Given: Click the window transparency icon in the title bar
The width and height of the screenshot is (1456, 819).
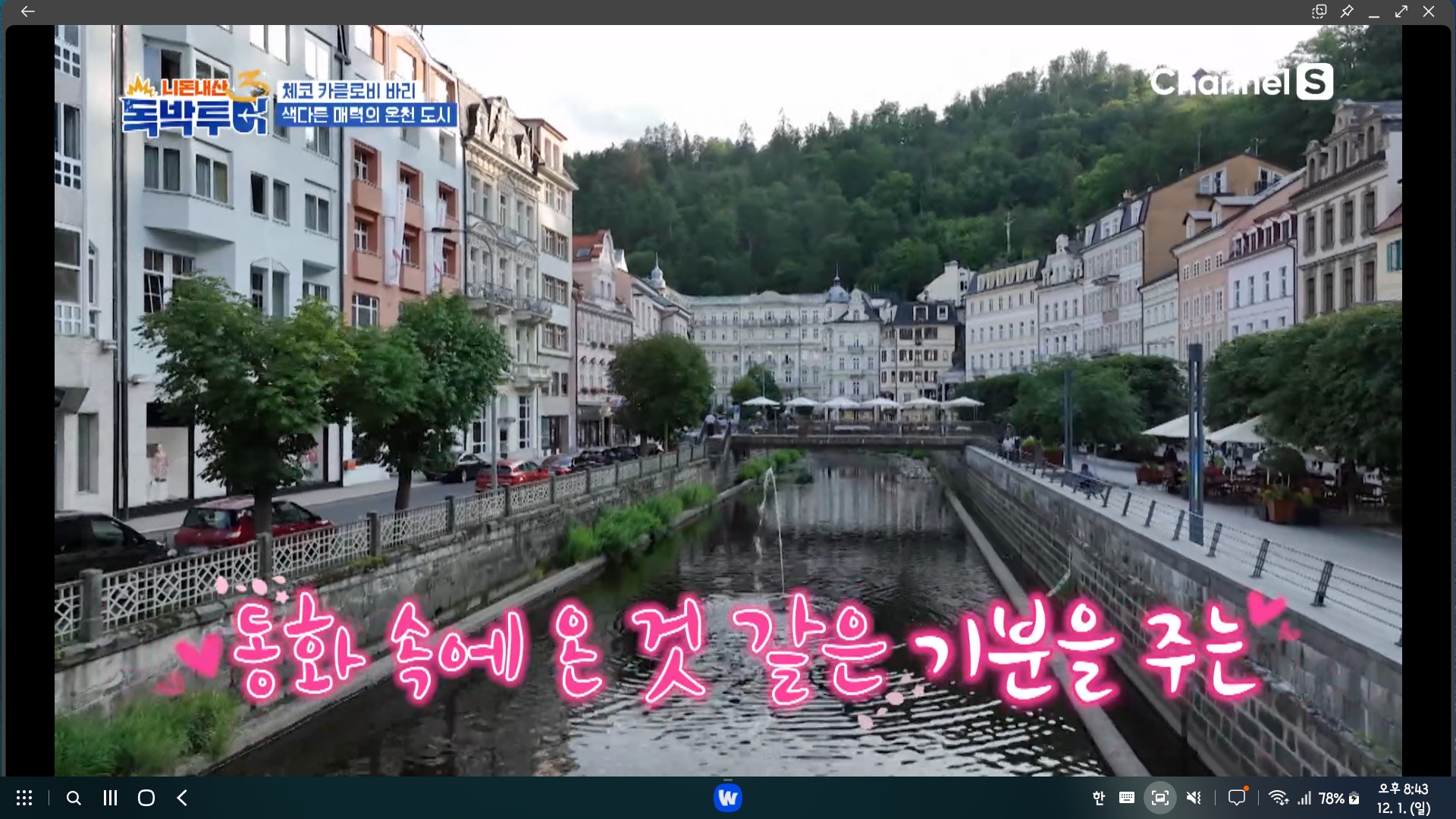Looking at the screenshot, I should 1319,11.
